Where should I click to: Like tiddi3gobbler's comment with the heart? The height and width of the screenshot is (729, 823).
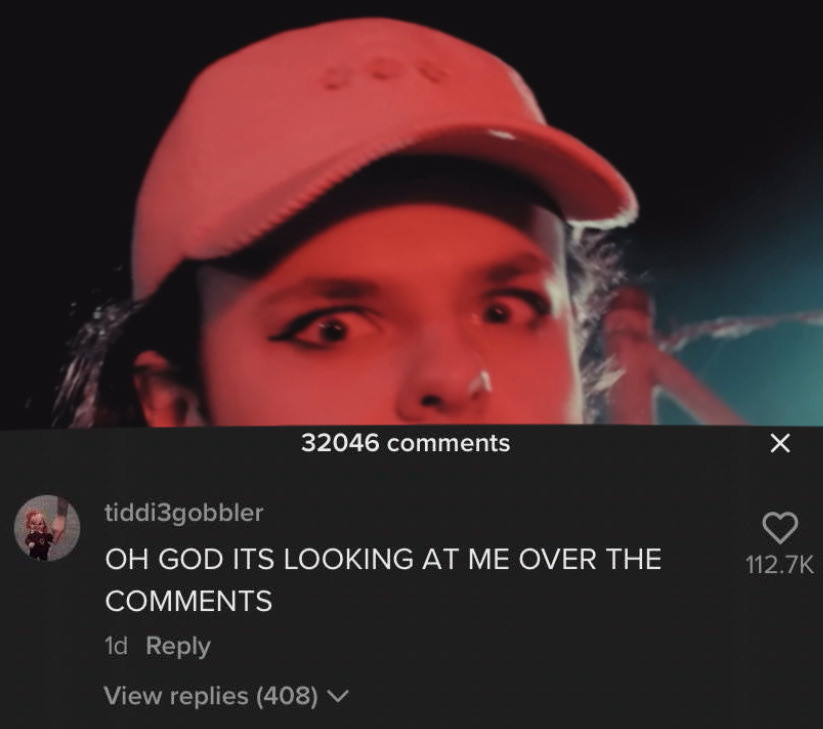coord(780,527)
